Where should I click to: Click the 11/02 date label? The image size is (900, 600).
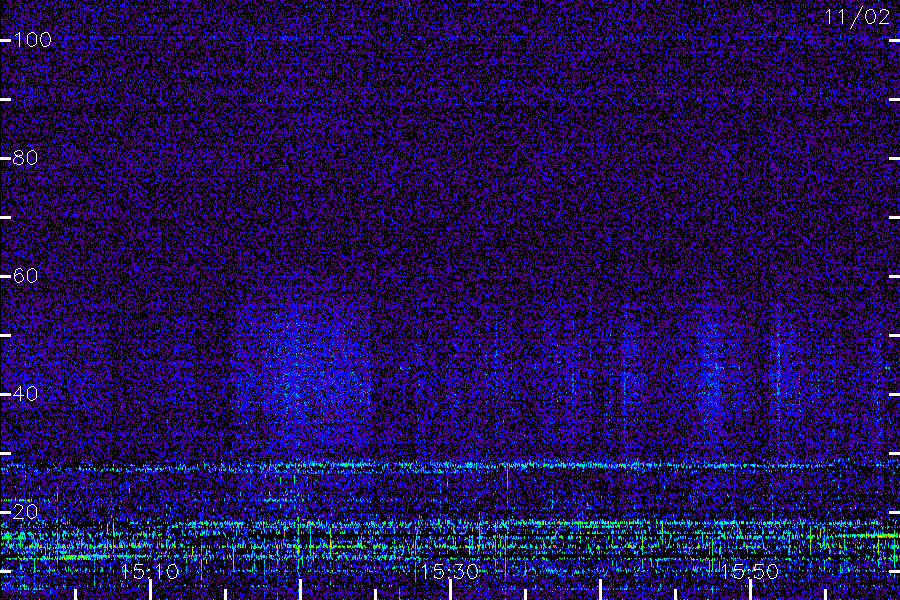click(x=858, y=17)
